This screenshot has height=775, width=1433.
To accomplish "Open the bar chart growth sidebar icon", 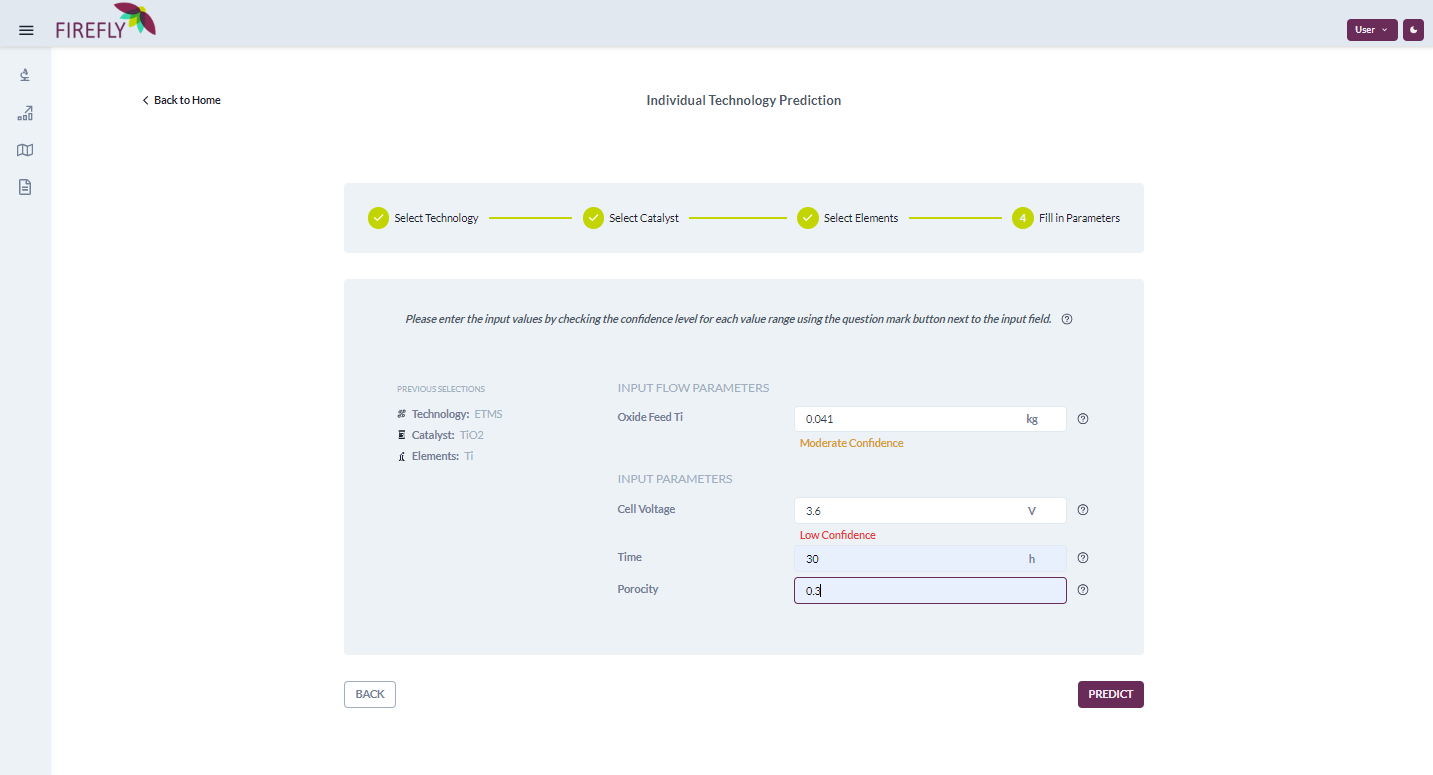I will pyautogui.click(x=25, y=113).
